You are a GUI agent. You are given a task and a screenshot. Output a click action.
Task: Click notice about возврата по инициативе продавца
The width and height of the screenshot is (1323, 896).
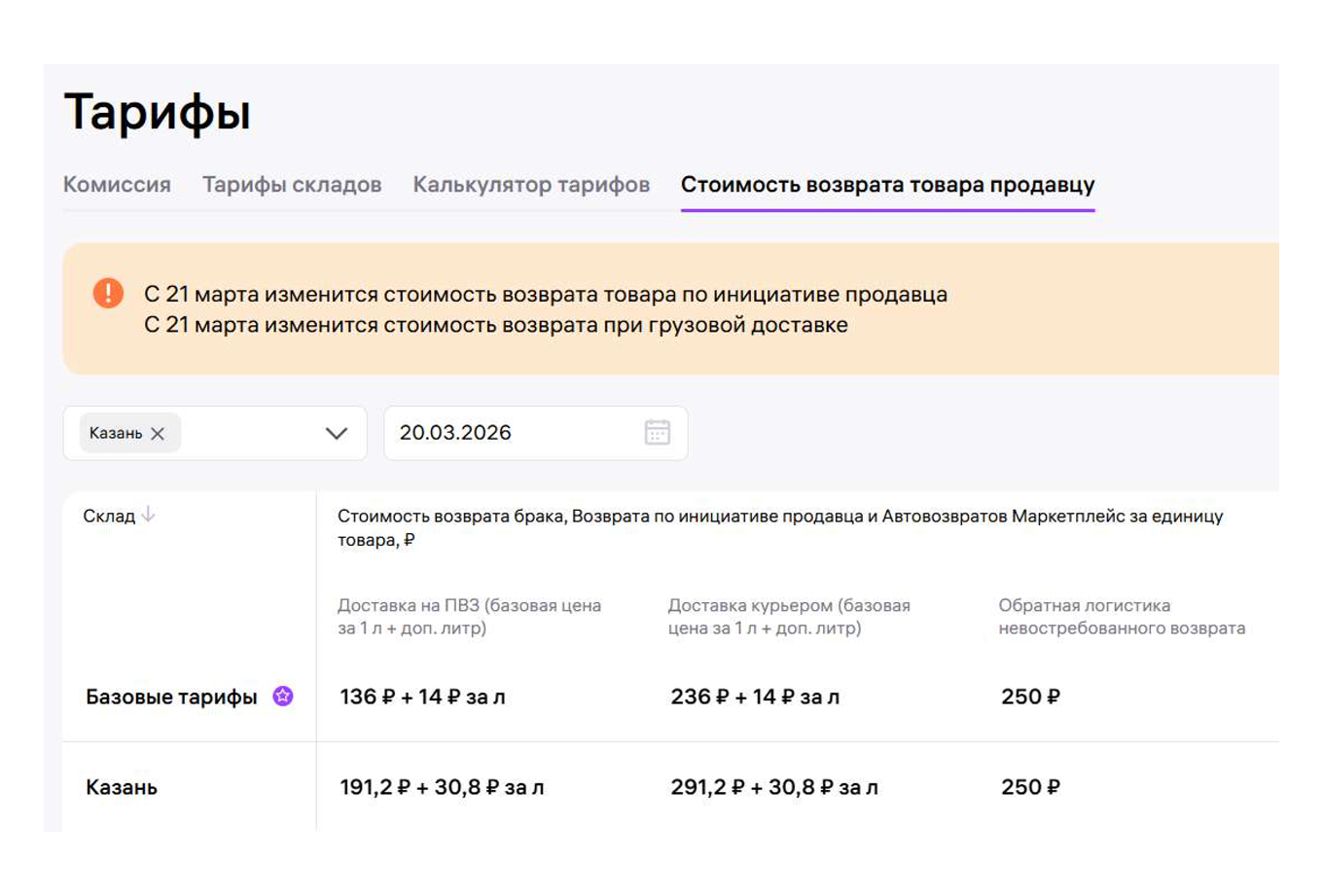click(546, 294)
